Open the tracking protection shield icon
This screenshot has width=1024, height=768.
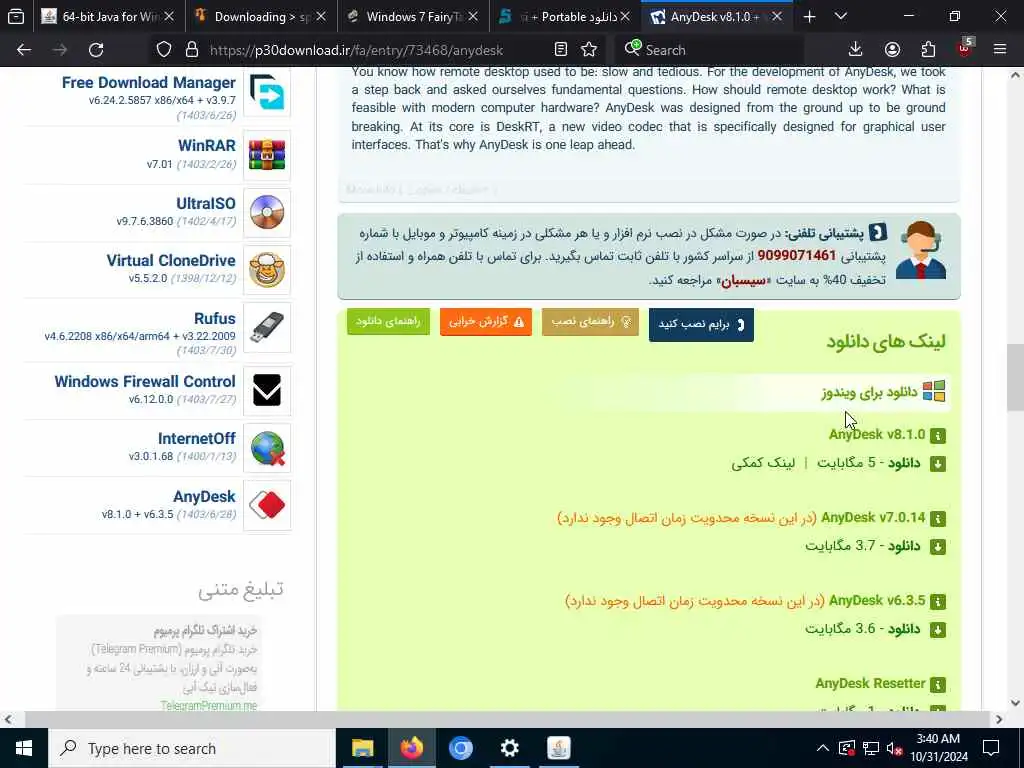tap(164, 50)
